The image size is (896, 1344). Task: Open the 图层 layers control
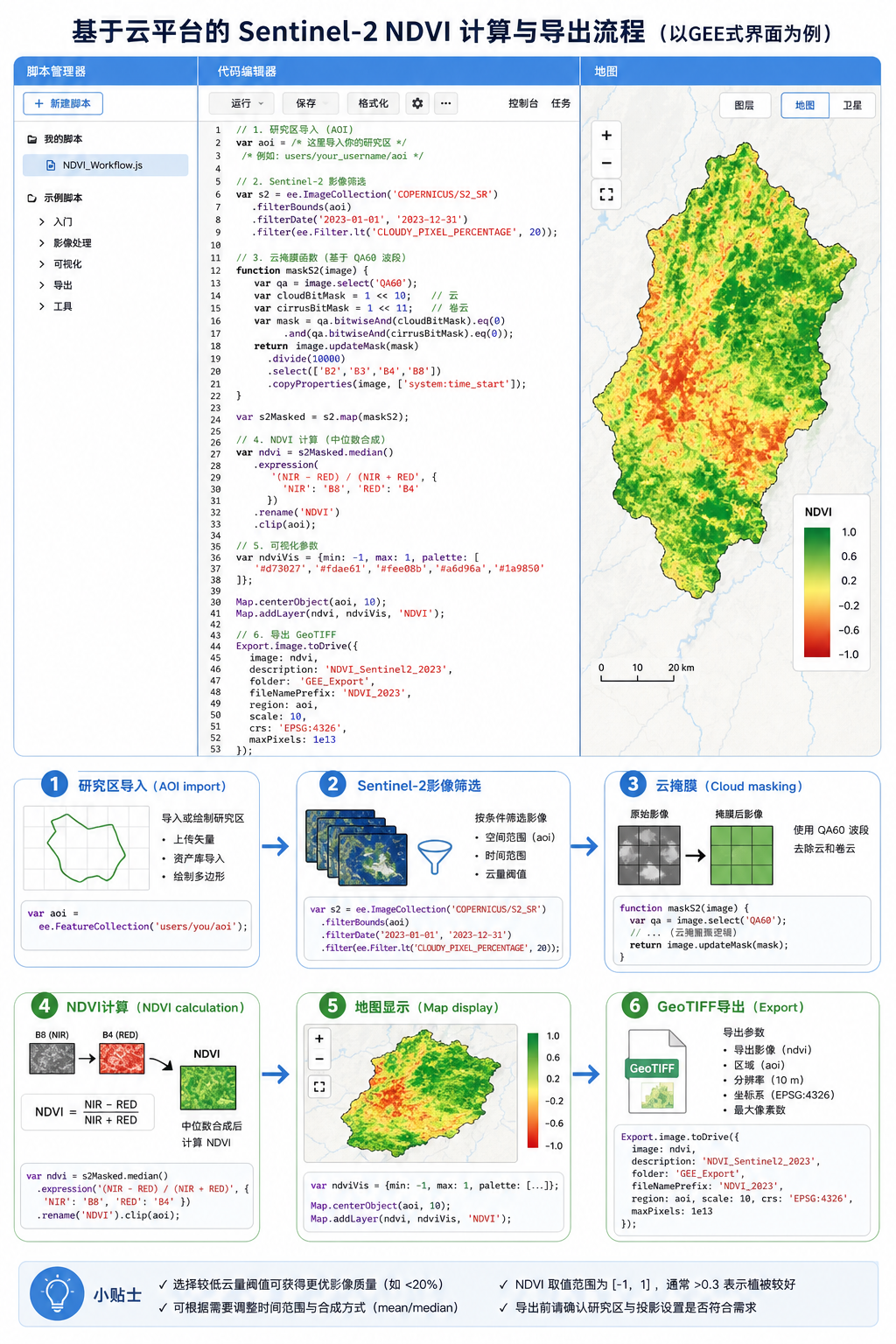click(745, 105)
